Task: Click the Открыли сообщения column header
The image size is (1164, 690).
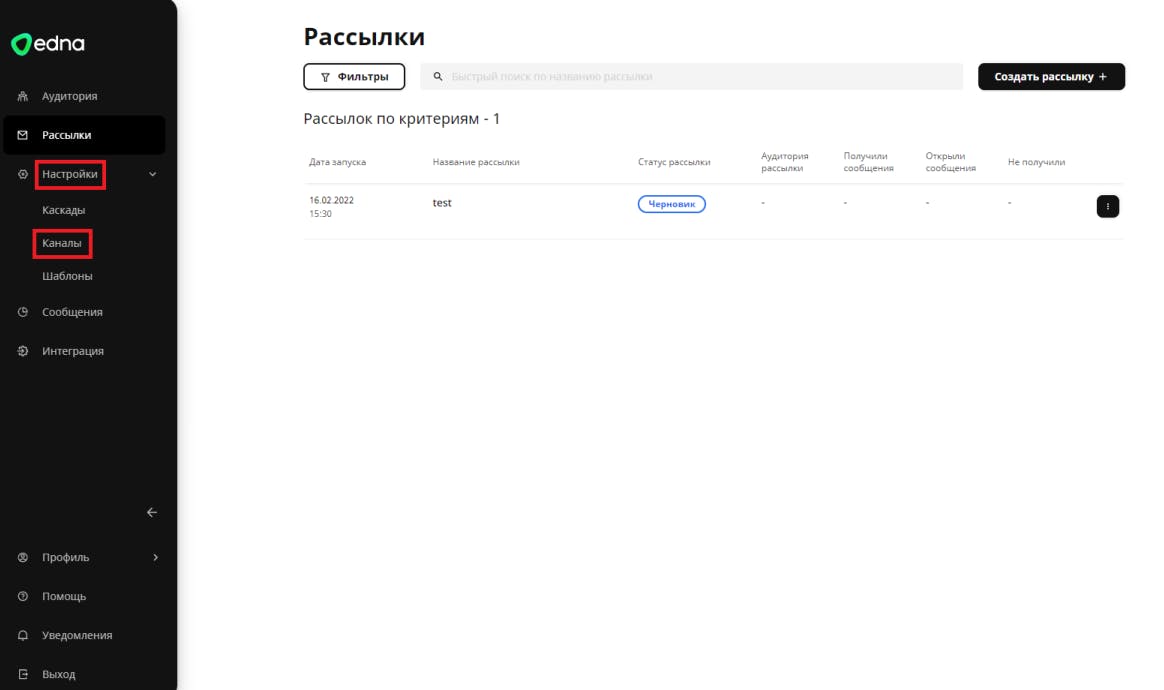Action: 951,162
